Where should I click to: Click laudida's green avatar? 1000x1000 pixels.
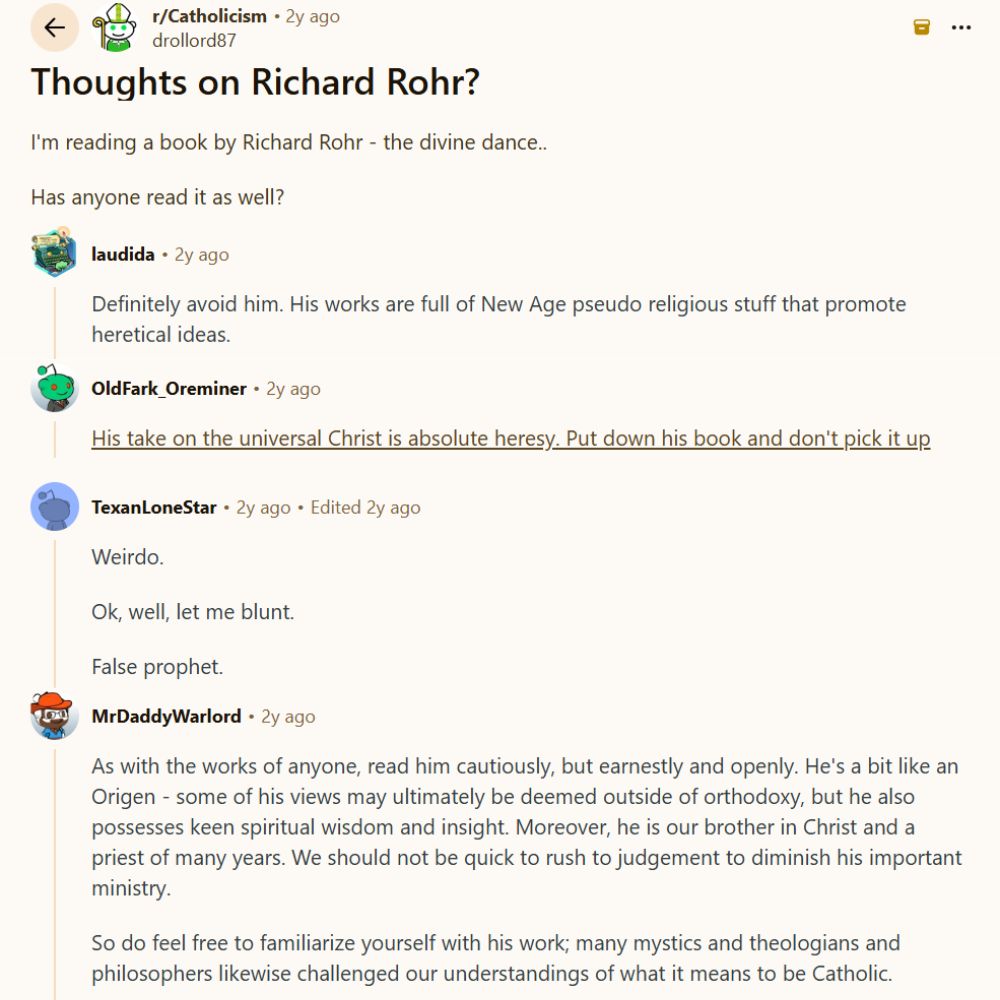(x=53, y=253)
